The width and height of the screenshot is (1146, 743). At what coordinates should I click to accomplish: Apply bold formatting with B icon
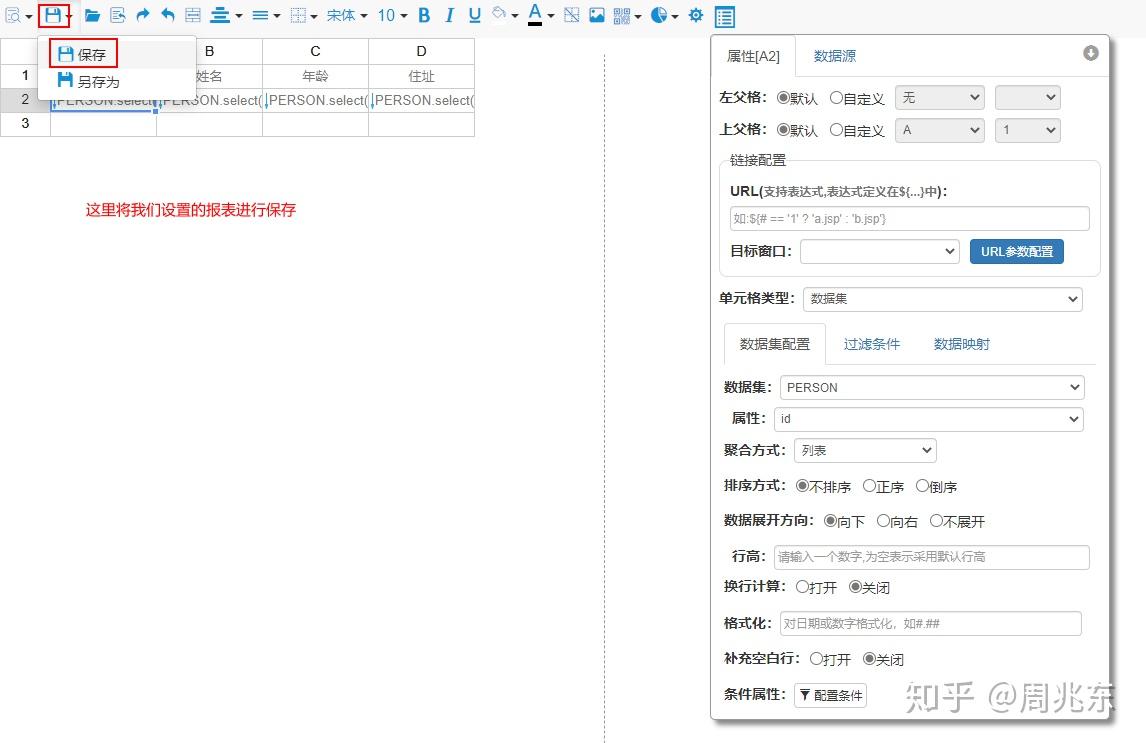(x=424, y=15)
